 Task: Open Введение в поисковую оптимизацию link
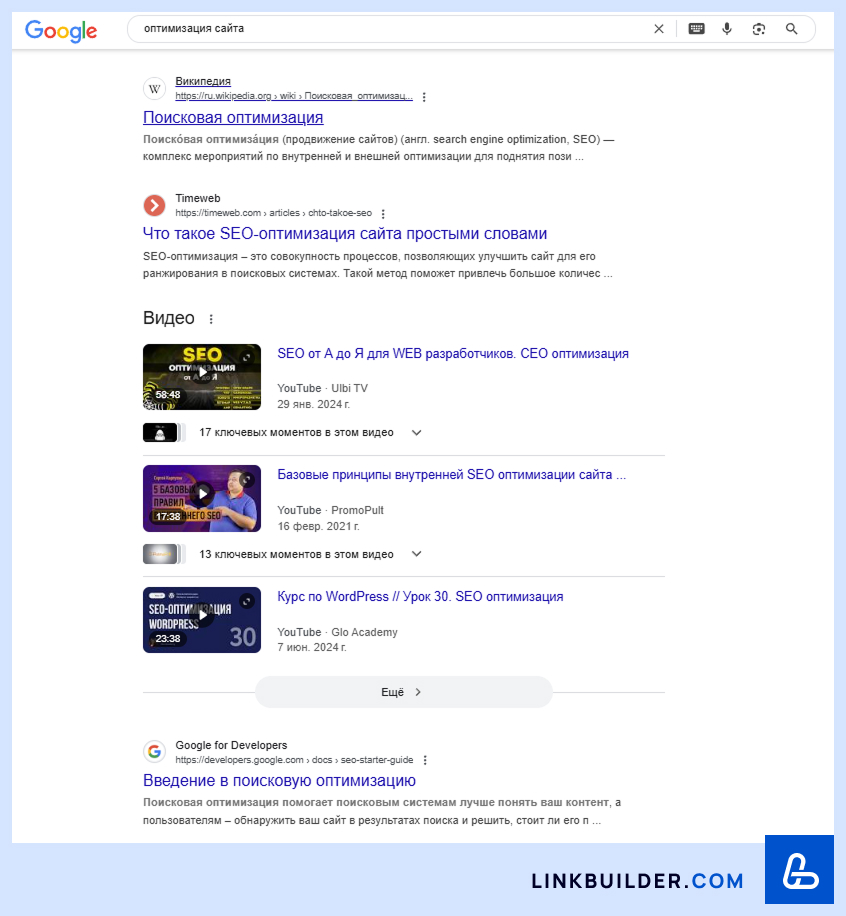point(279,780)
